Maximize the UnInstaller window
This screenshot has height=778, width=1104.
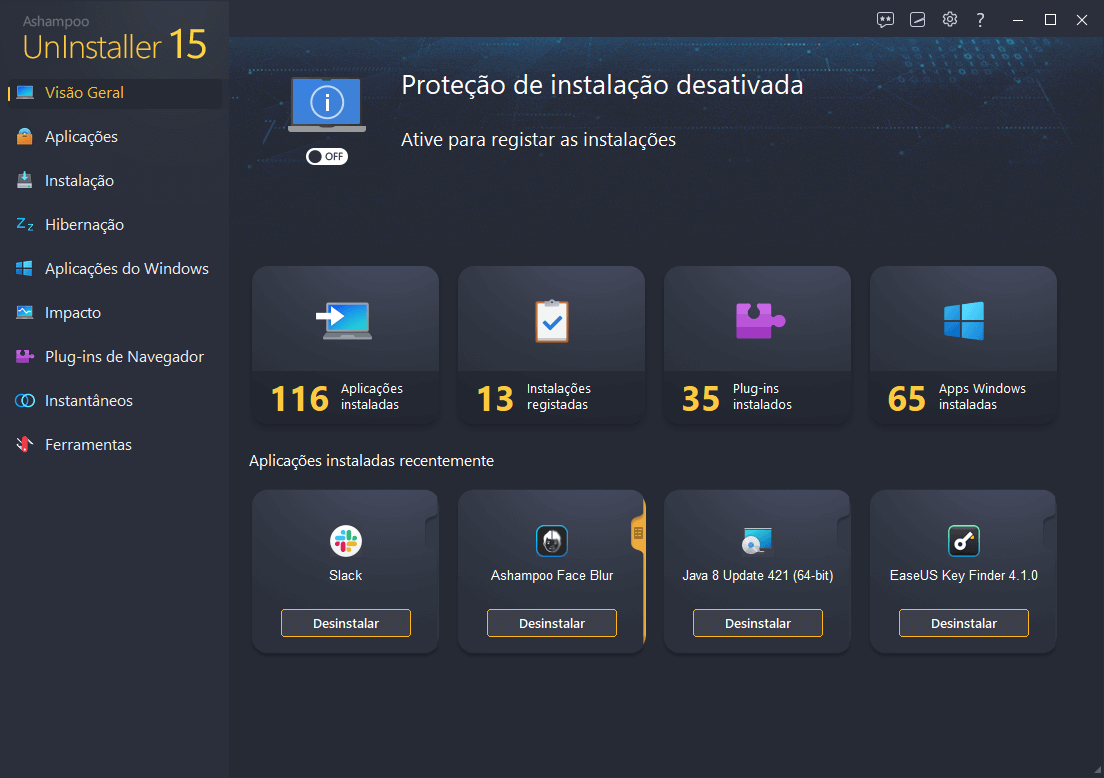point(1050,20)
